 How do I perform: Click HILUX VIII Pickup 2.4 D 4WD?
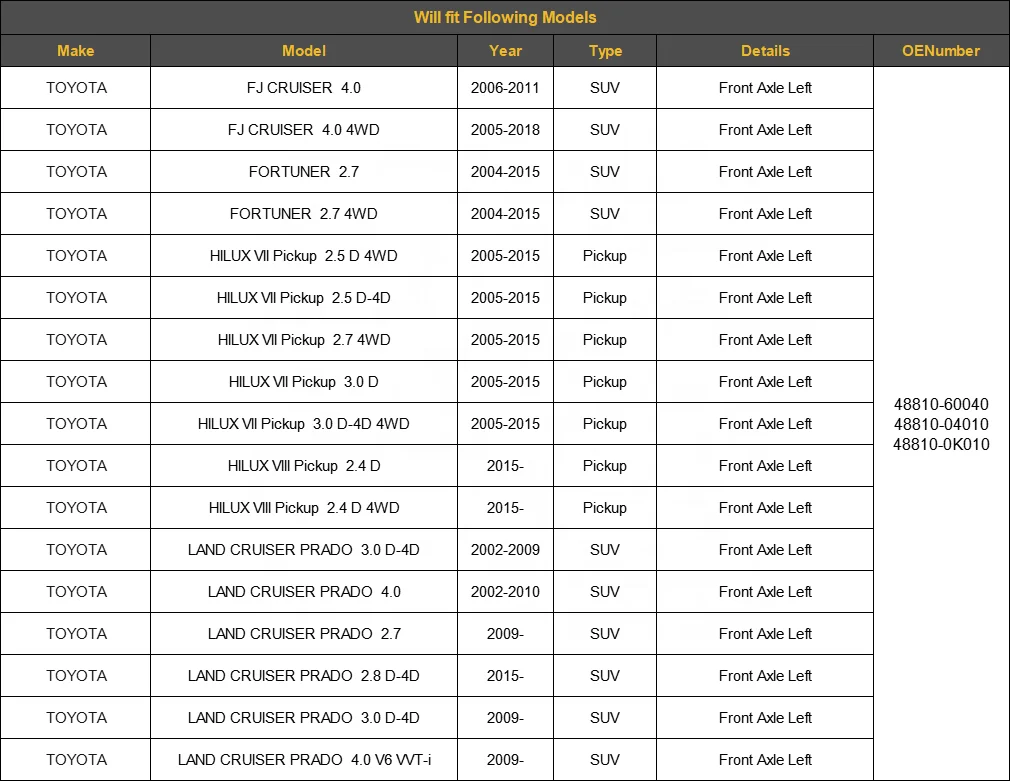[304, 508]
